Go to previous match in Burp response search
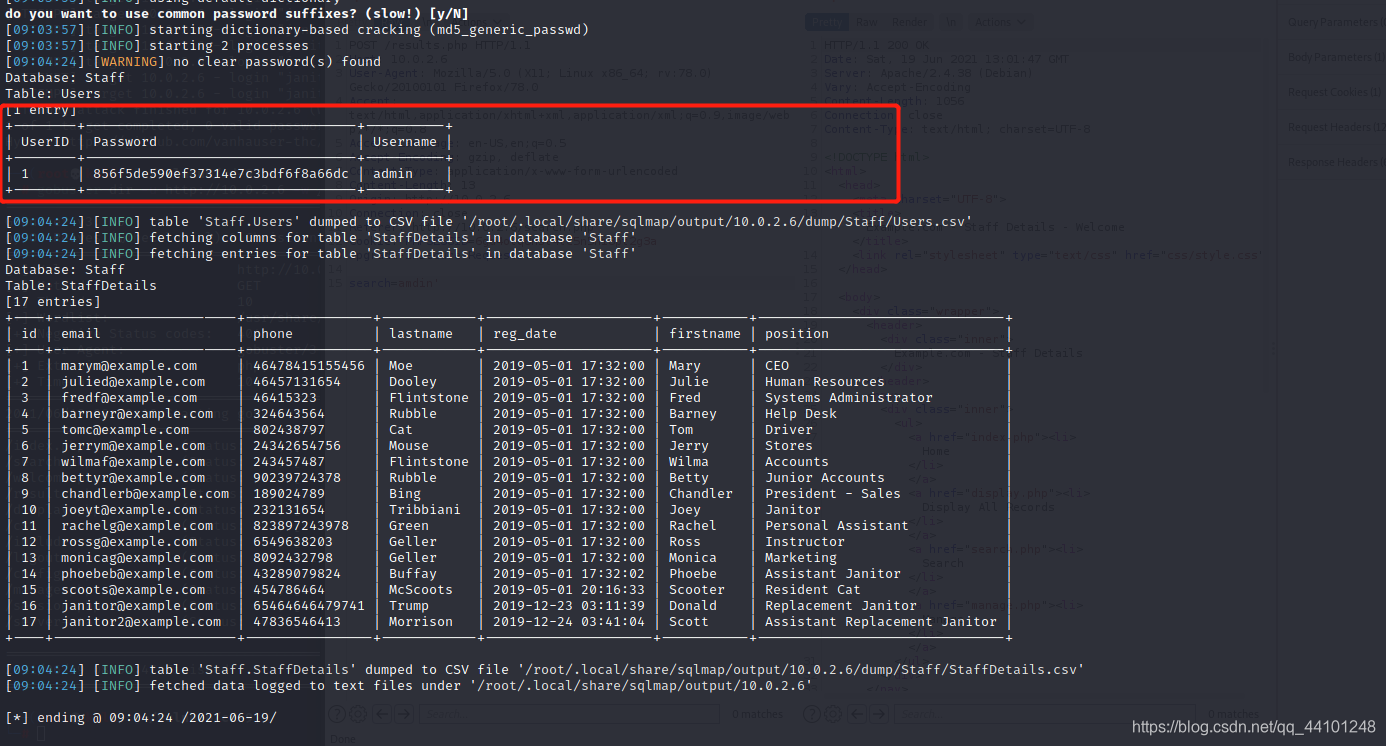Image resolution: width=1386 pixels, height=746 pixels. (x=857, y=714)
